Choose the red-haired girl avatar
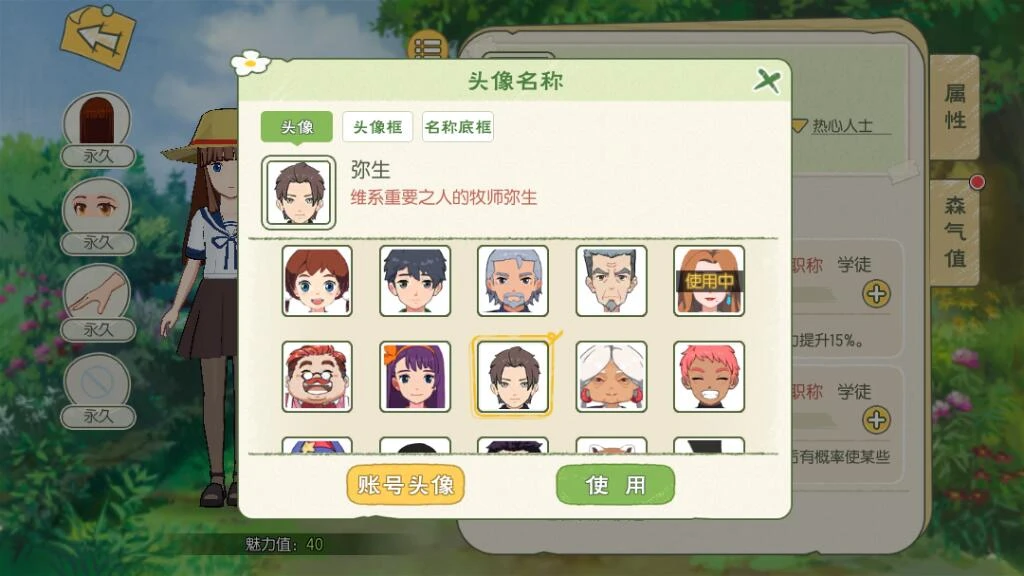This screenshot has width=1024, height=576. [x=317, y=281]
